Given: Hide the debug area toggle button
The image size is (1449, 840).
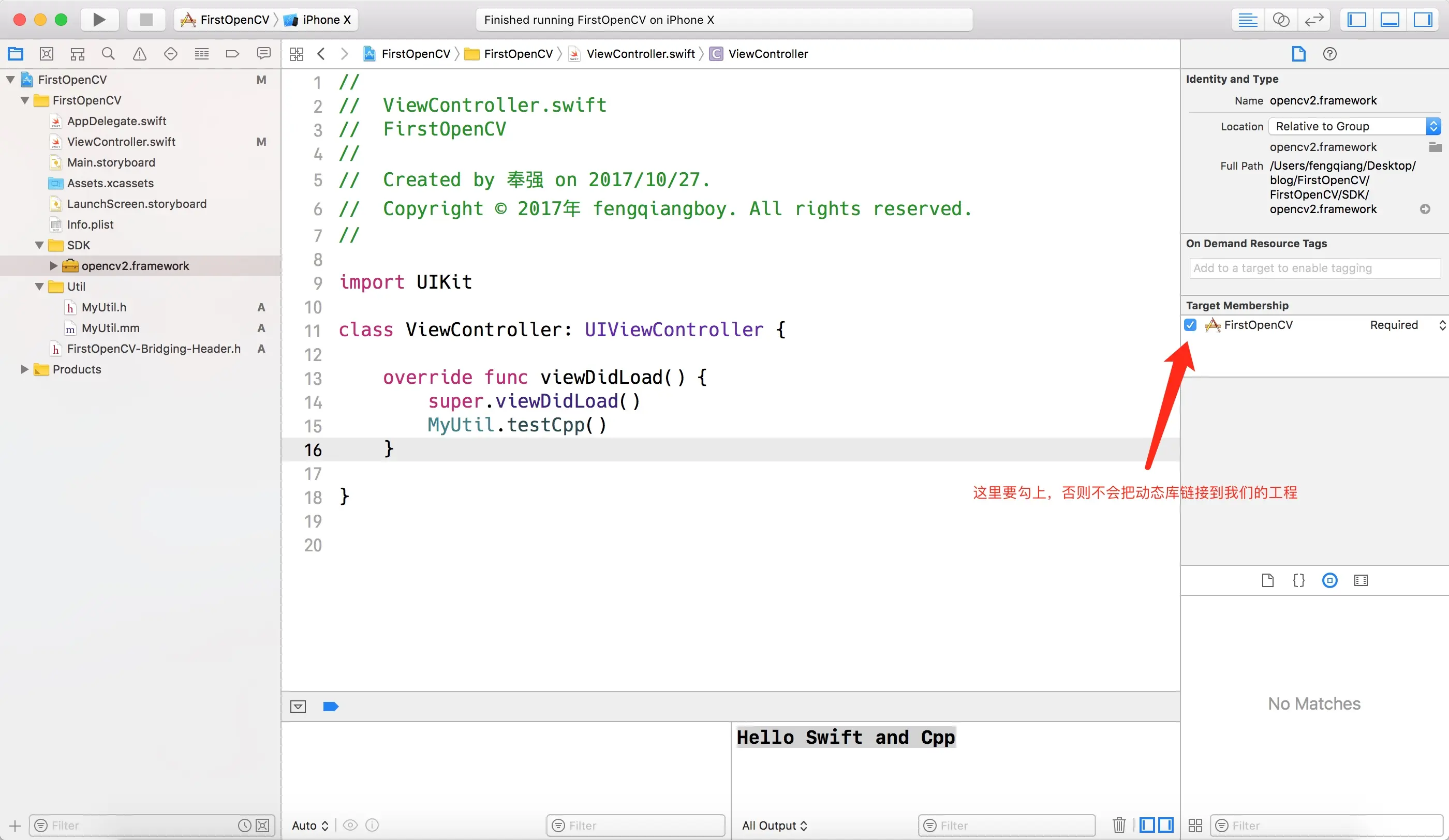Looking at the screenshot, I should pos(298,706).
